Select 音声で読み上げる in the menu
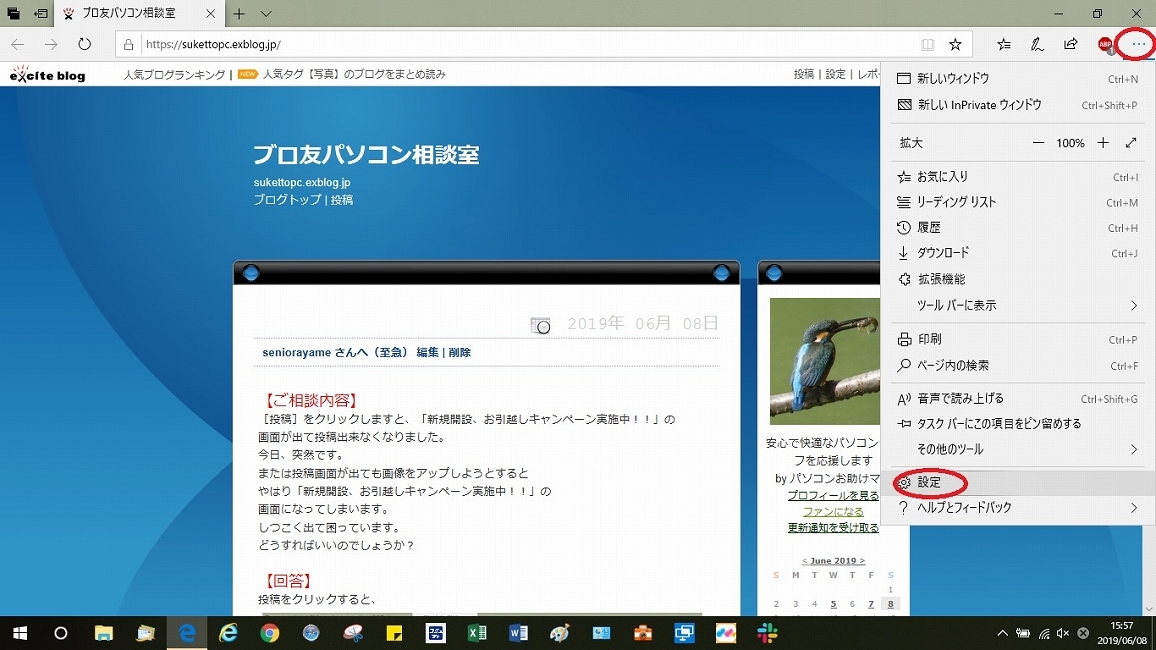The width and height of the screenshot is (1156, 650). tap(1017, 399)
